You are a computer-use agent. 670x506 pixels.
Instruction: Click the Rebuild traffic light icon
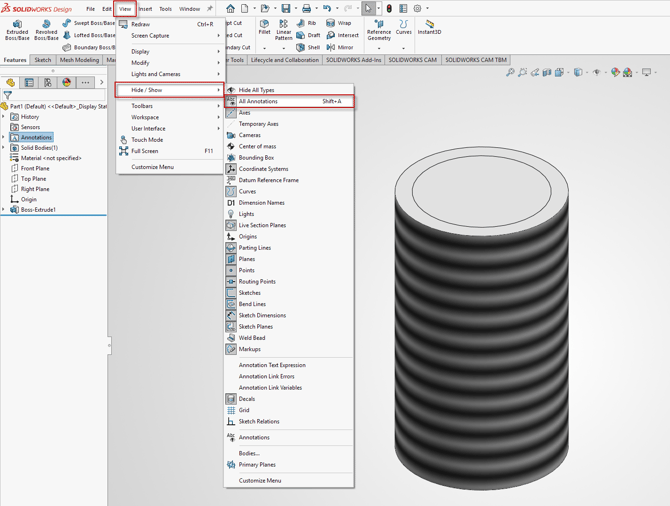coord(389,8)
